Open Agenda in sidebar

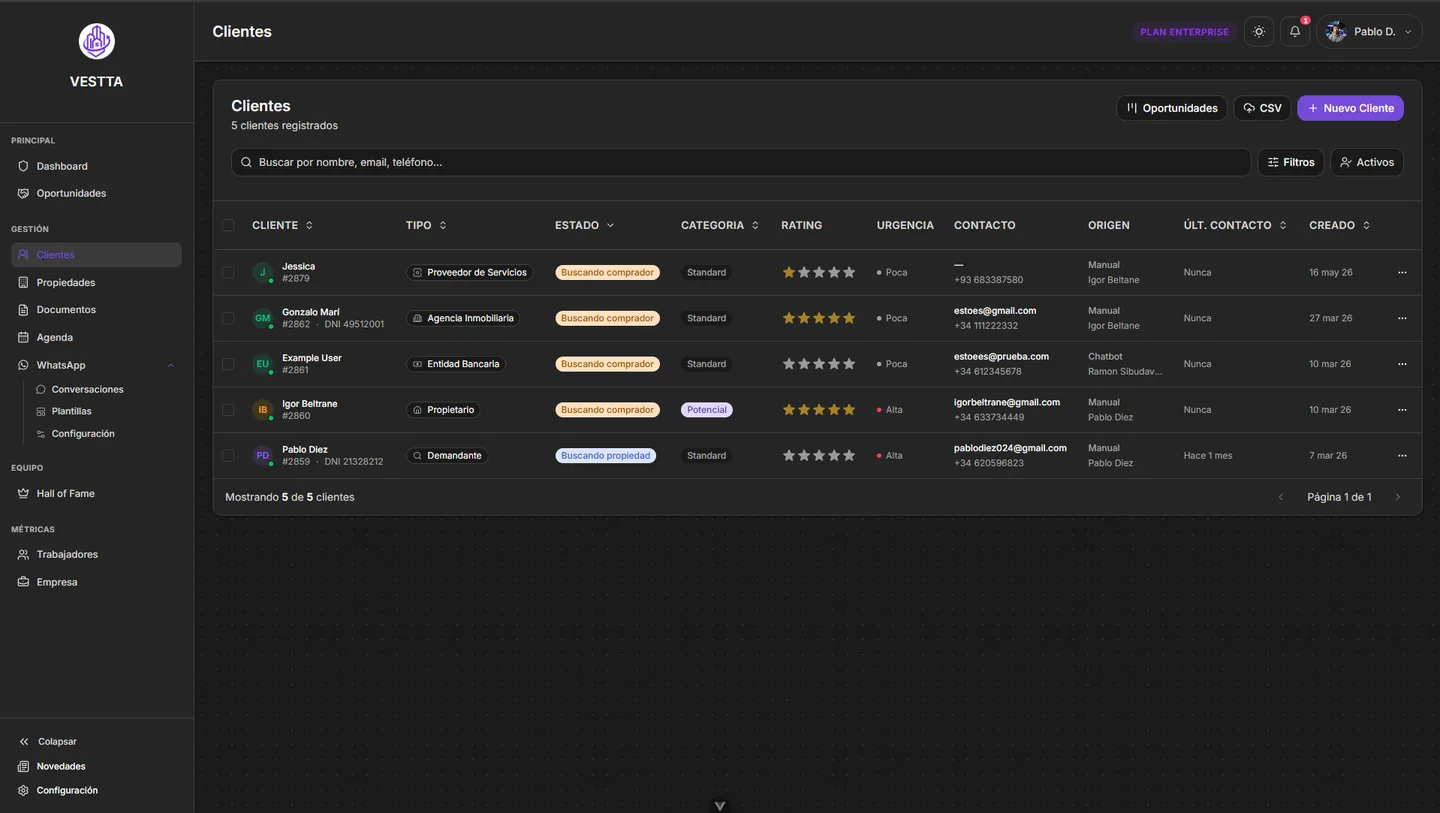96,338
